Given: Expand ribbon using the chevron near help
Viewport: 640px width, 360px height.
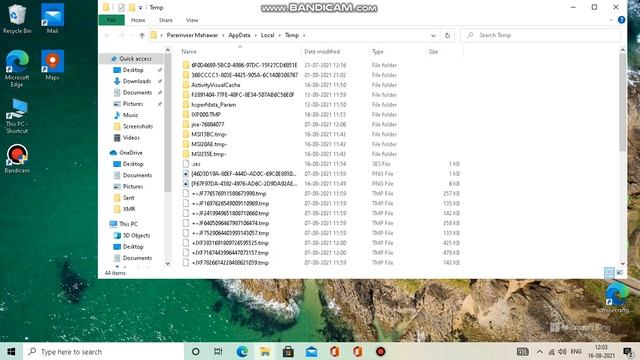Looking at the screenshot, I should [x=611, y=20].
